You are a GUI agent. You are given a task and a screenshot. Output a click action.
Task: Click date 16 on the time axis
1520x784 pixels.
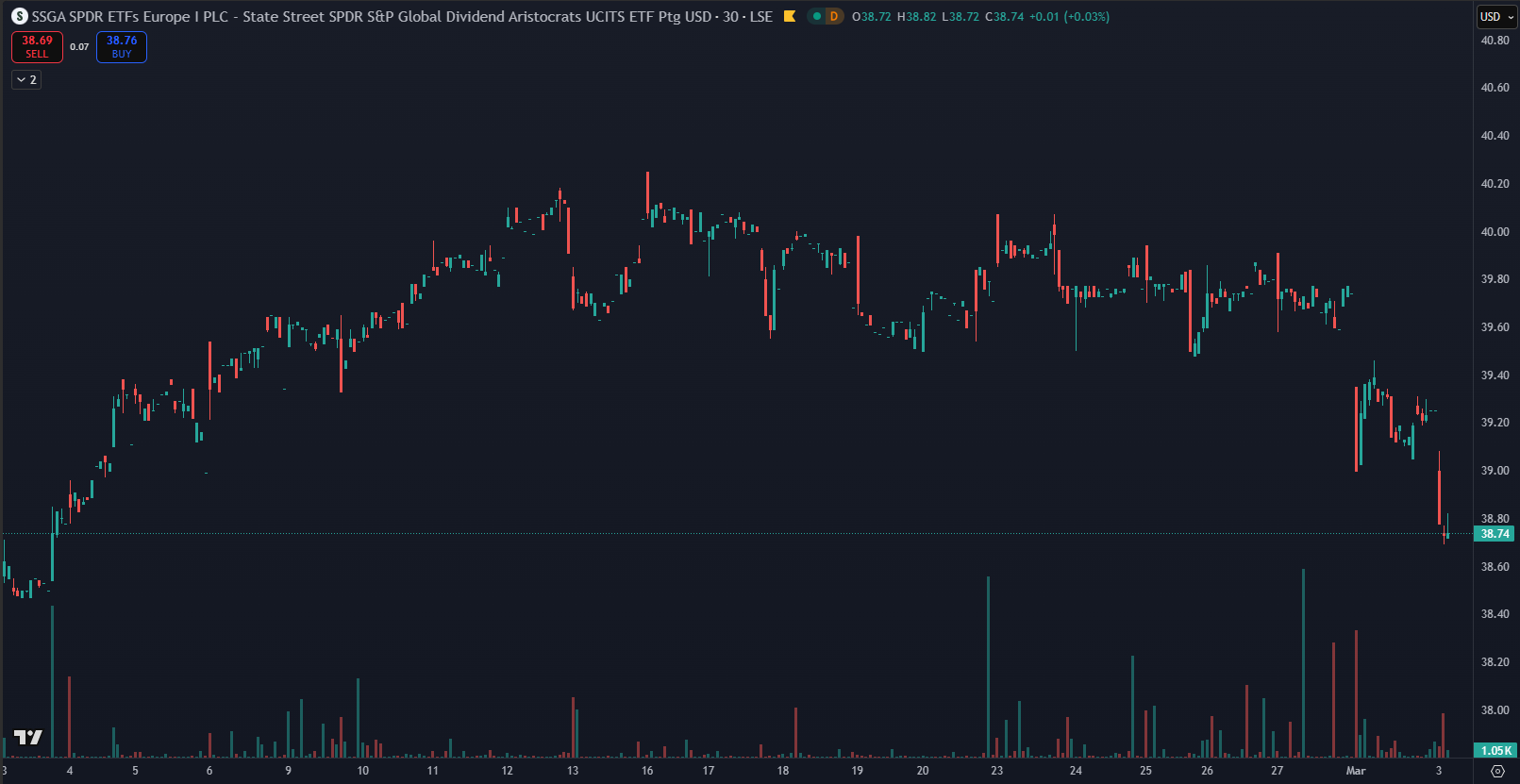[x=647, y=771]
